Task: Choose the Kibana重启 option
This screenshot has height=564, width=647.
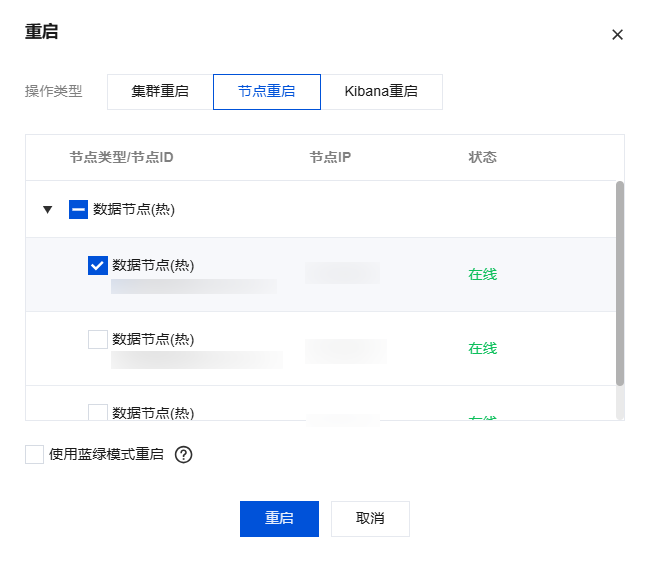Action: [x=381, y=92]
